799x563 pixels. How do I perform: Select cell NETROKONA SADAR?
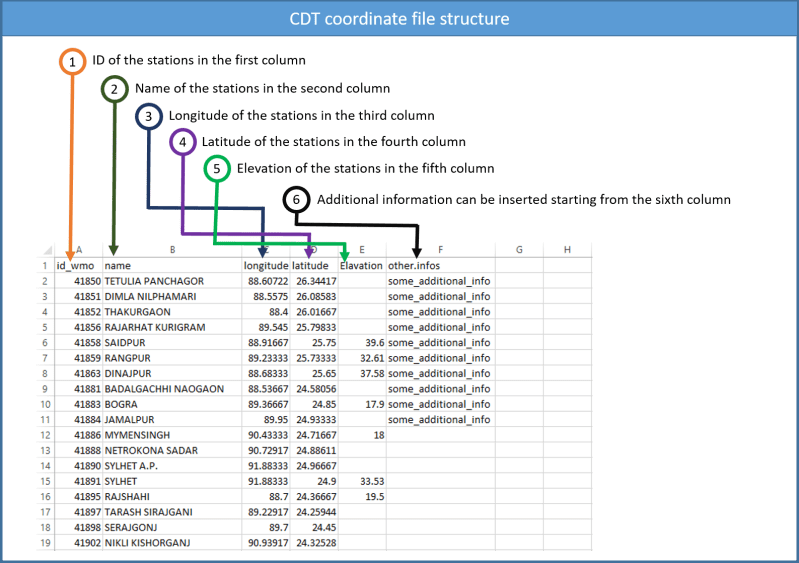point(172,451)
